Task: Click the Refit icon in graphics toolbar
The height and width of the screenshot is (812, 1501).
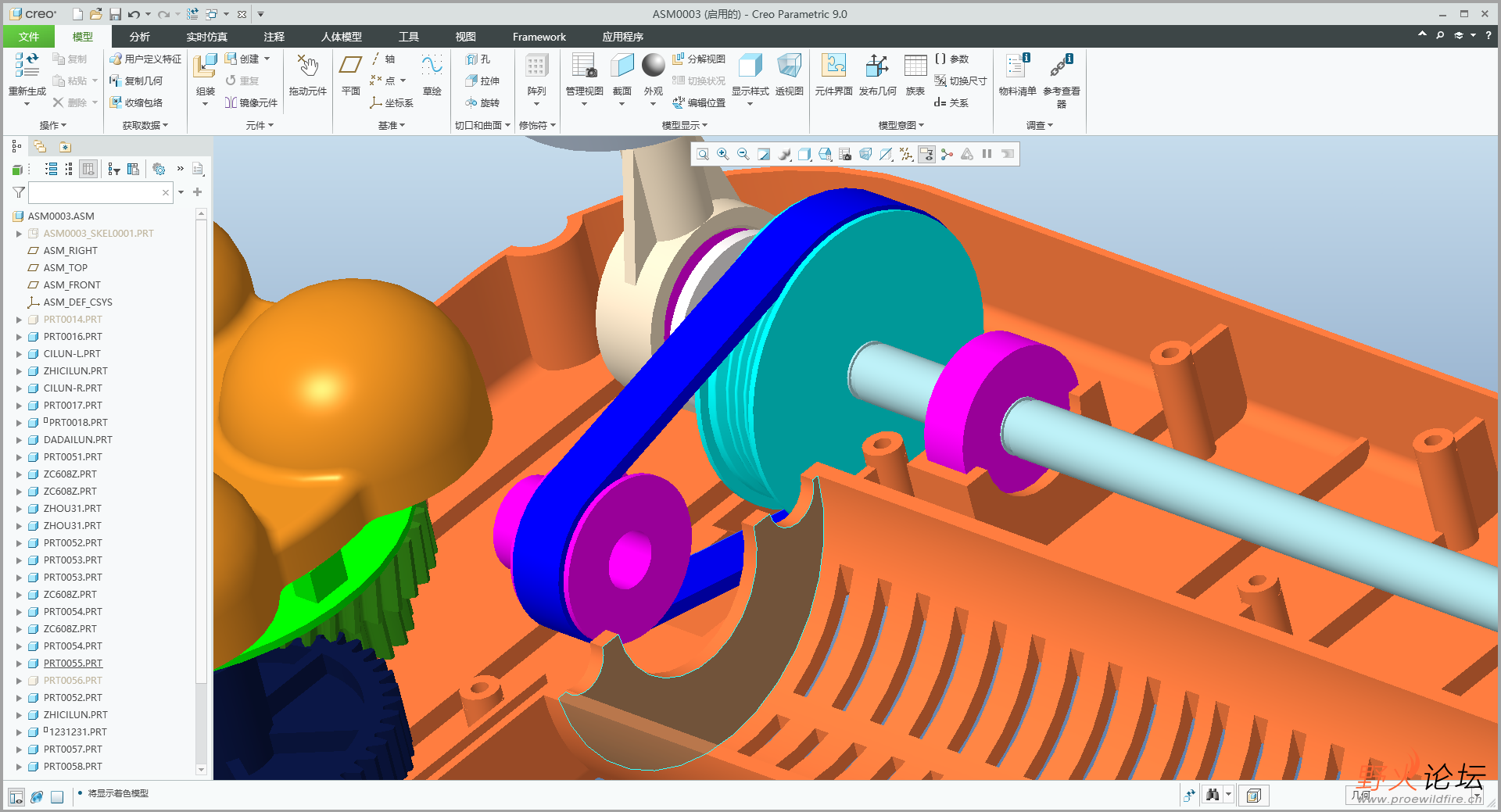Action: coord(703,154)
